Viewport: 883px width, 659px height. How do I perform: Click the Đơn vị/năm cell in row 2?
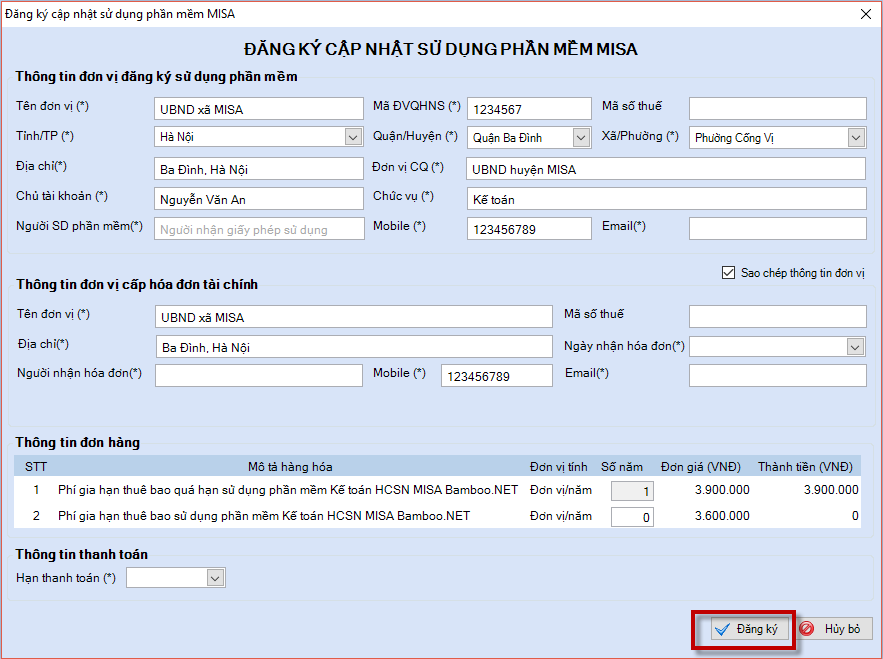561,516
